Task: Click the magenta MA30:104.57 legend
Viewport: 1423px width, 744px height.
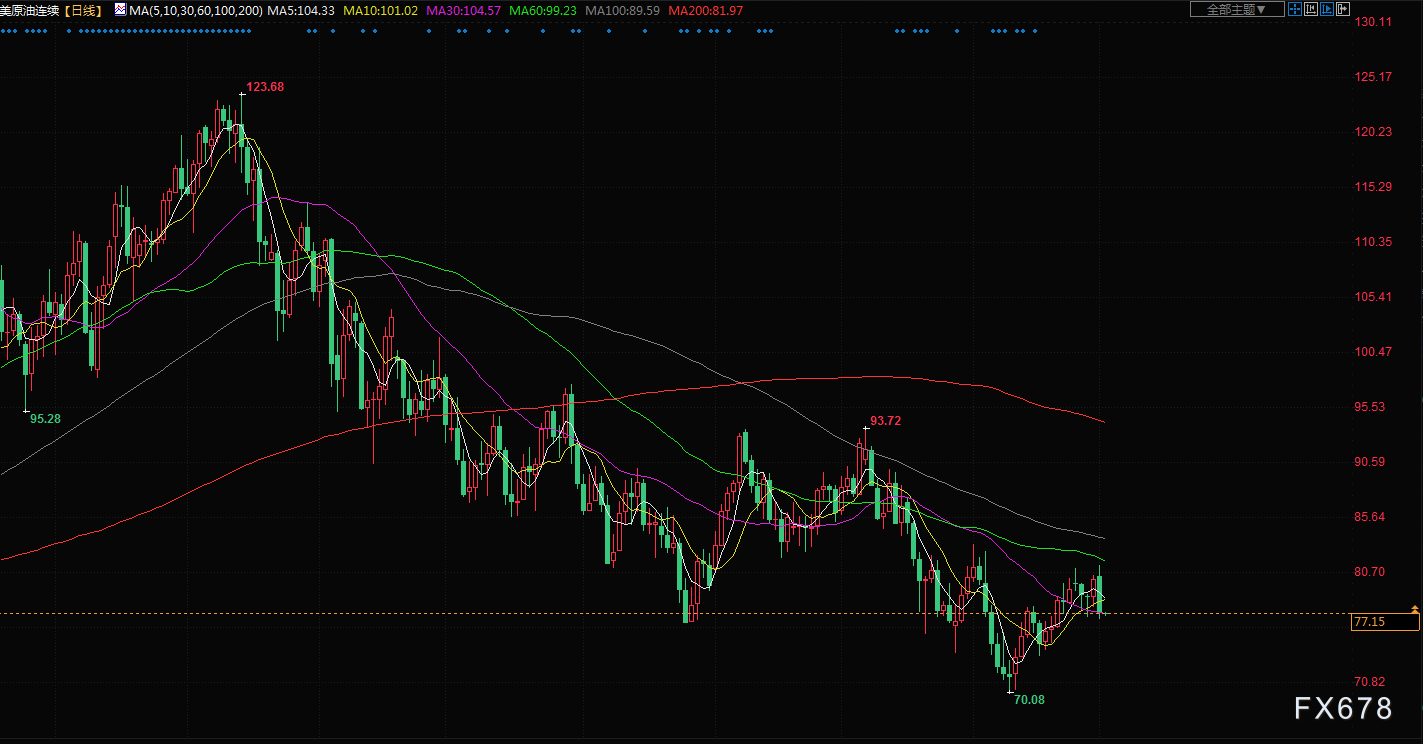Action: (463, 10)
